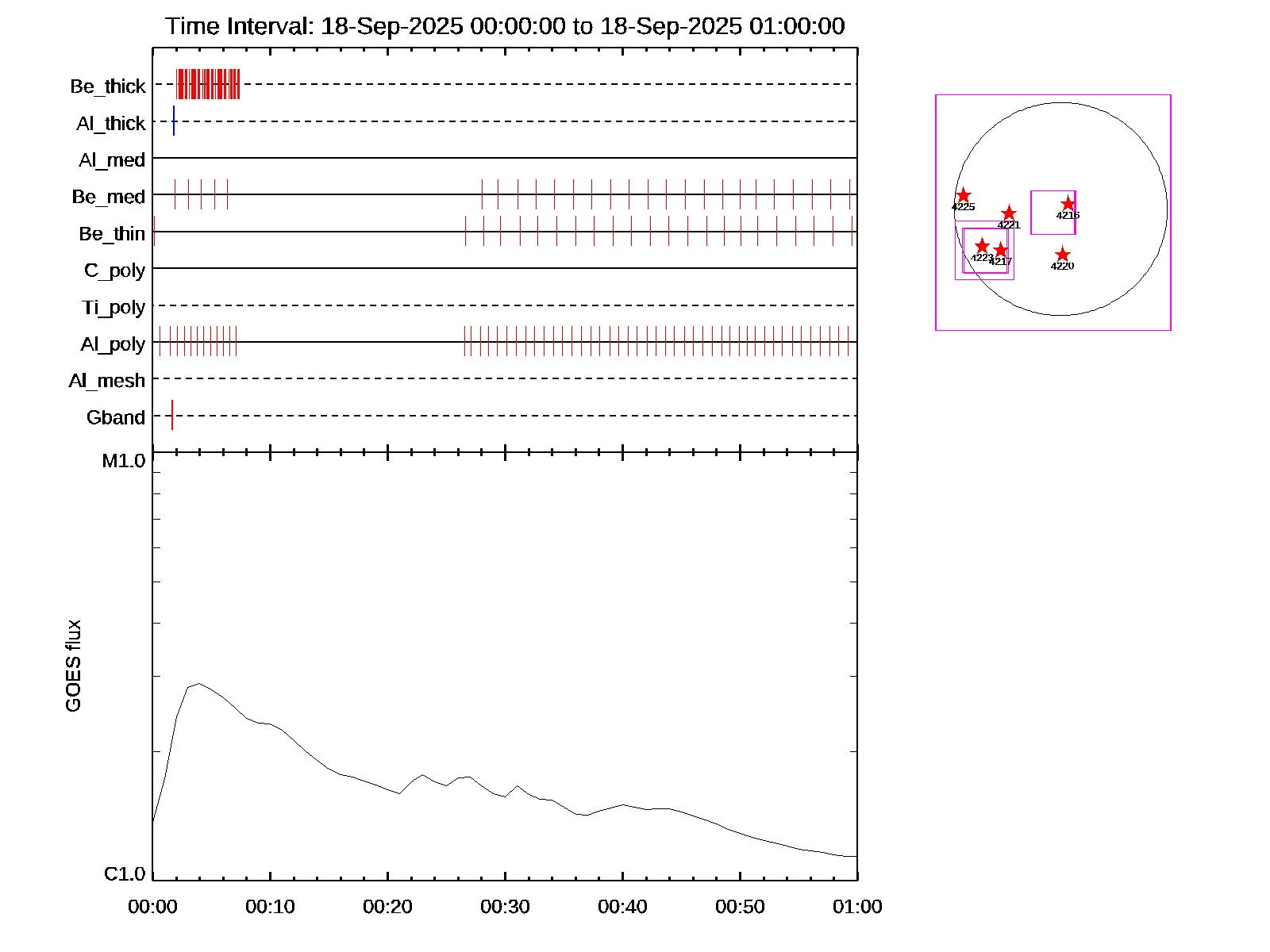The width and height of the screenshot is (1270, 952).
Task: Click the 01:00 time axis label
Action: (857, 907)
